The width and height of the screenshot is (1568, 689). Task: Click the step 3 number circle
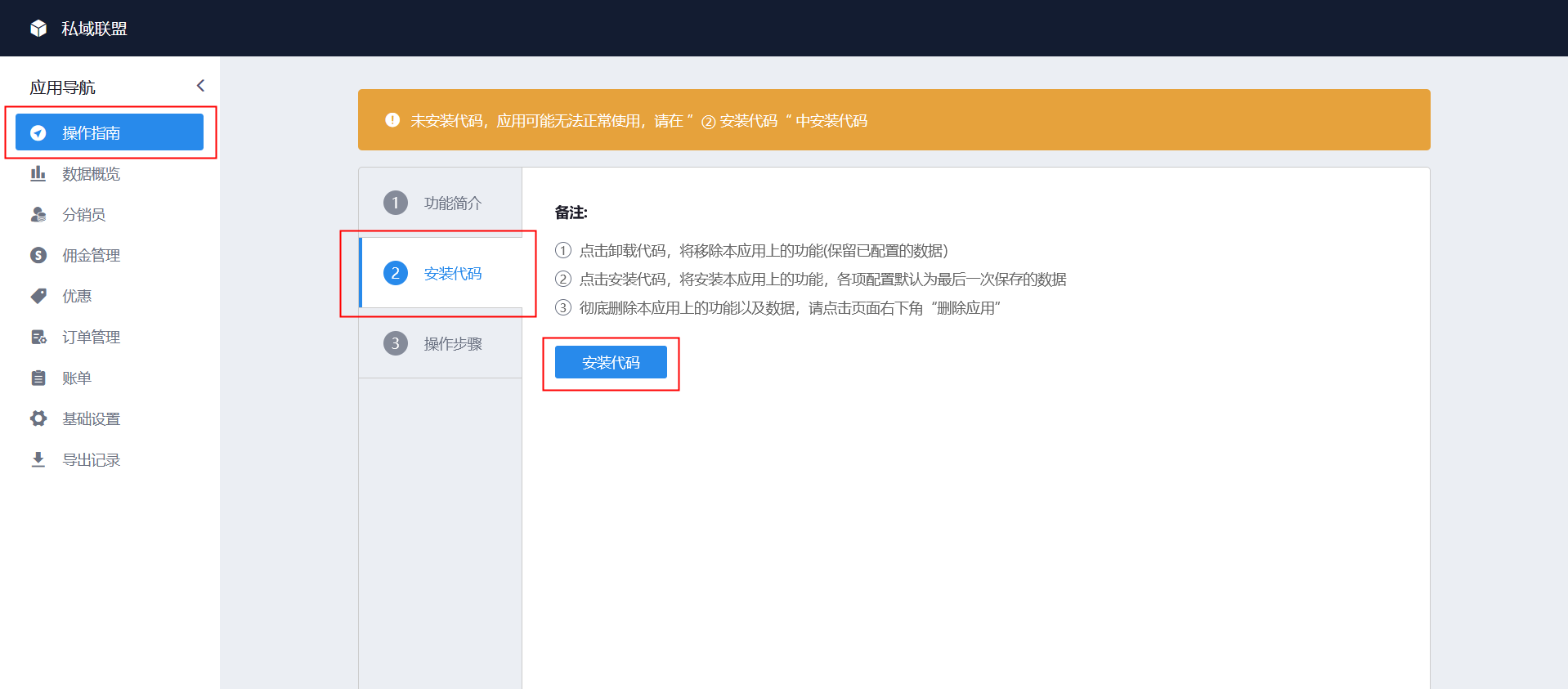click(x=396, y=343)
